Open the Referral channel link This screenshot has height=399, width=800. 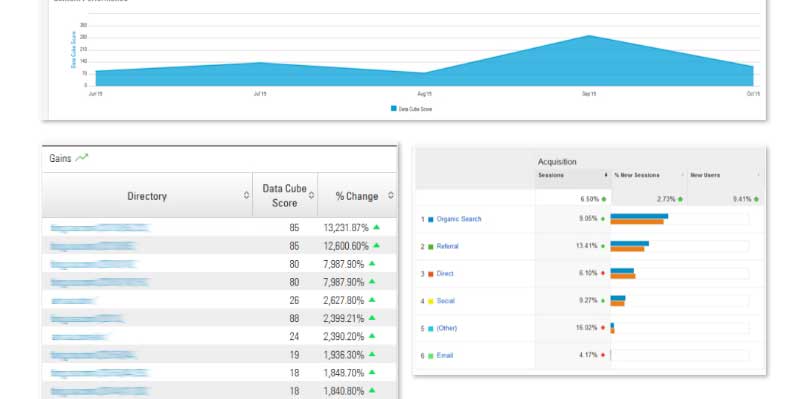click(x=447, y=246)
